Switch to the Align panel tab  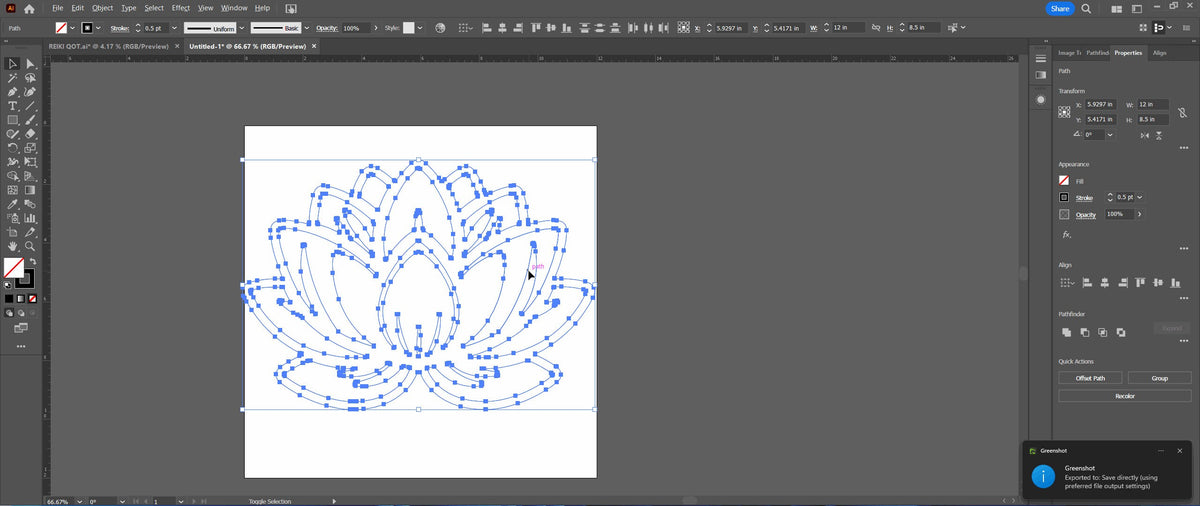1159,52
